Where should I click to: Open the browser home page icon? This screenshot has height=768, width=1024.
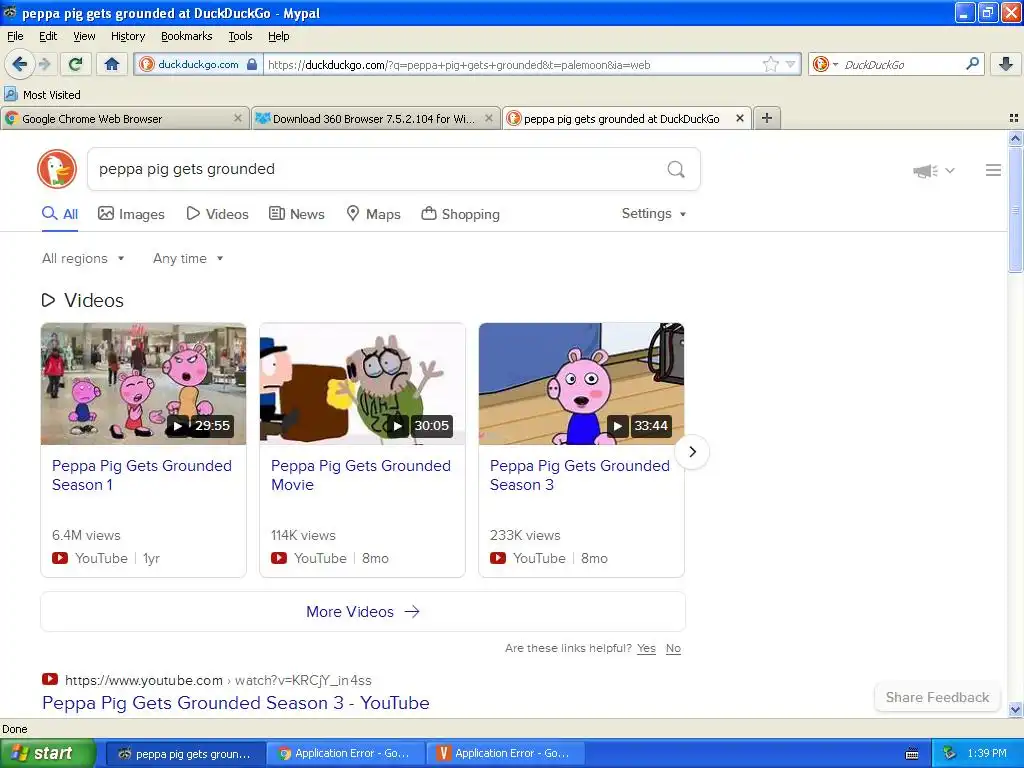(x=112, y=64)
